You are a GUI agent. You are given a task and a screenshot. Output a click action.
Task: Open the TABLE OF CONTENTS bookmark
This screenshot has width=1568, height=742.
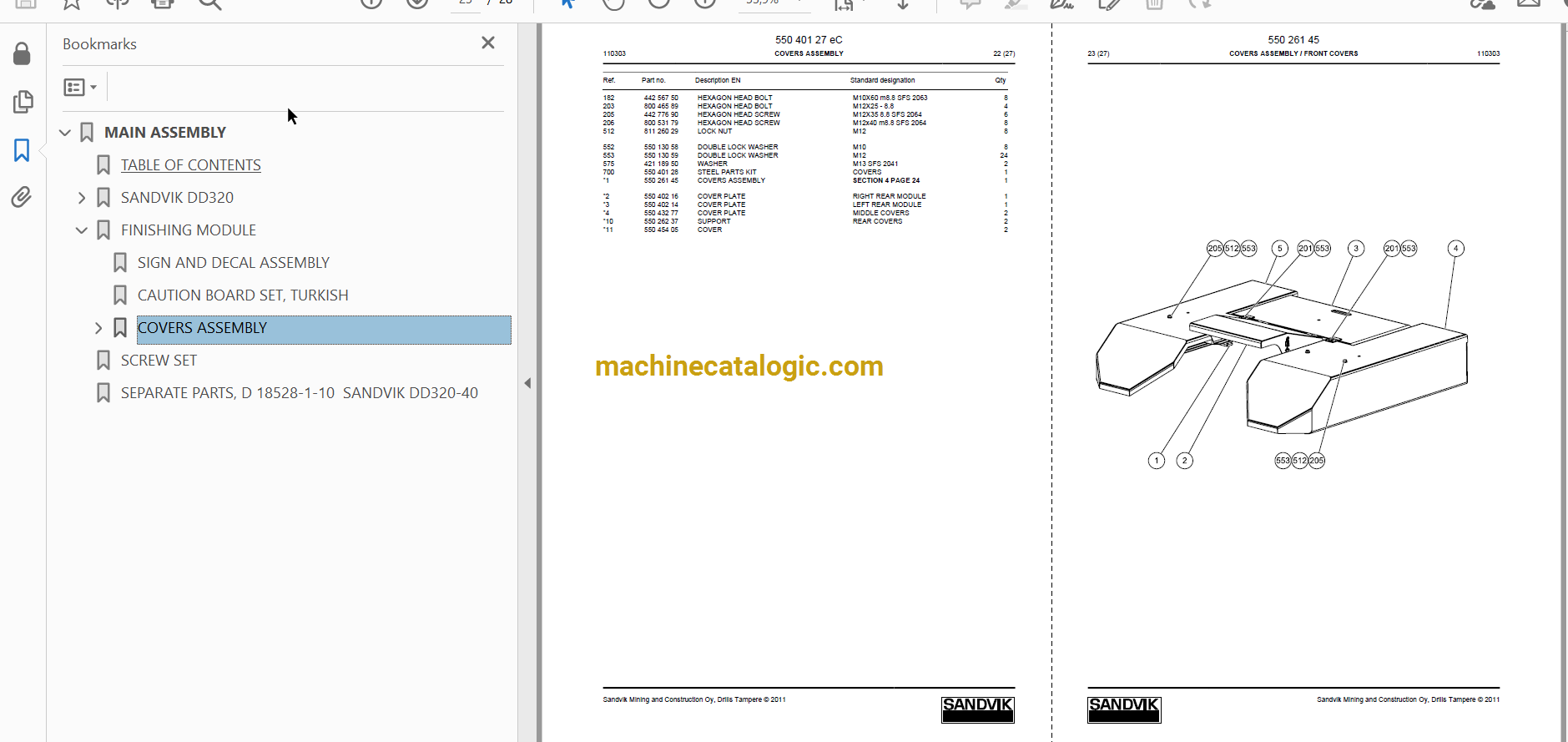click(191, 165)
